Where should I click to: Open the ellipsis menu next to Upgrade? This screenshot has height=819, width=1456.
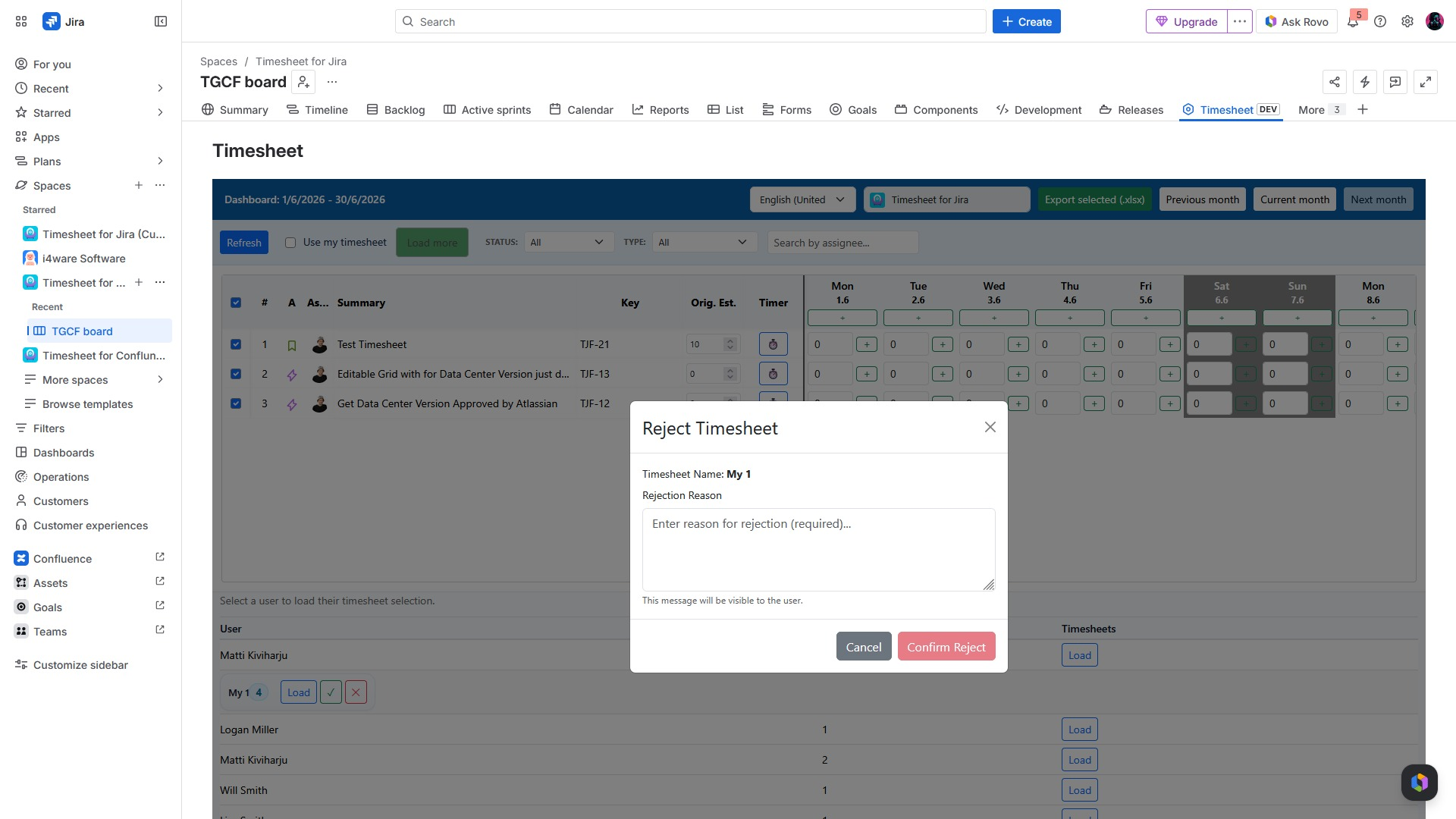click(x=1240, y=21)
